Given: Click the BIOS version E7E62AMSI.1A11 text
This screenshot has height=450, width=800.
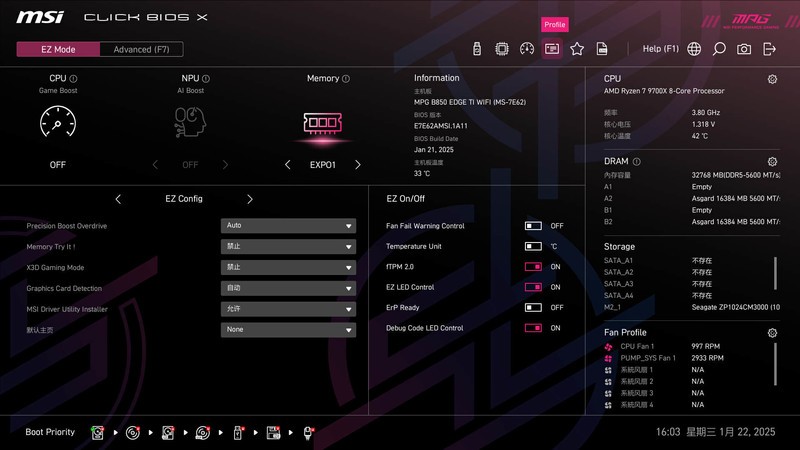Looking at the screenshot, I should (440, 126).
